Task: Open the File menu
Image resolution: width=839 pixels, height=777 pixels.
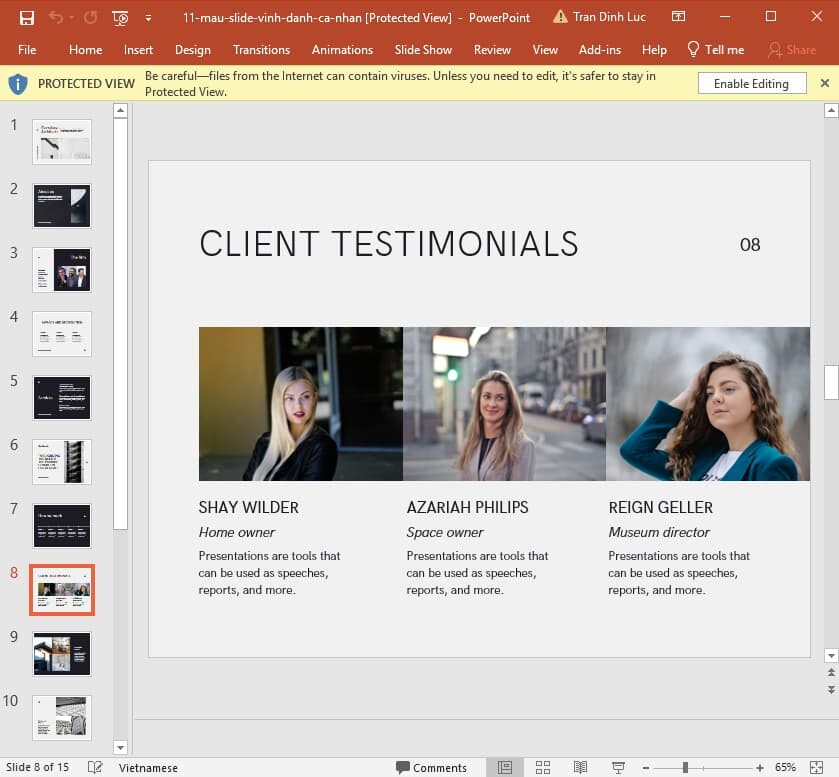Action: pos(27,50)
